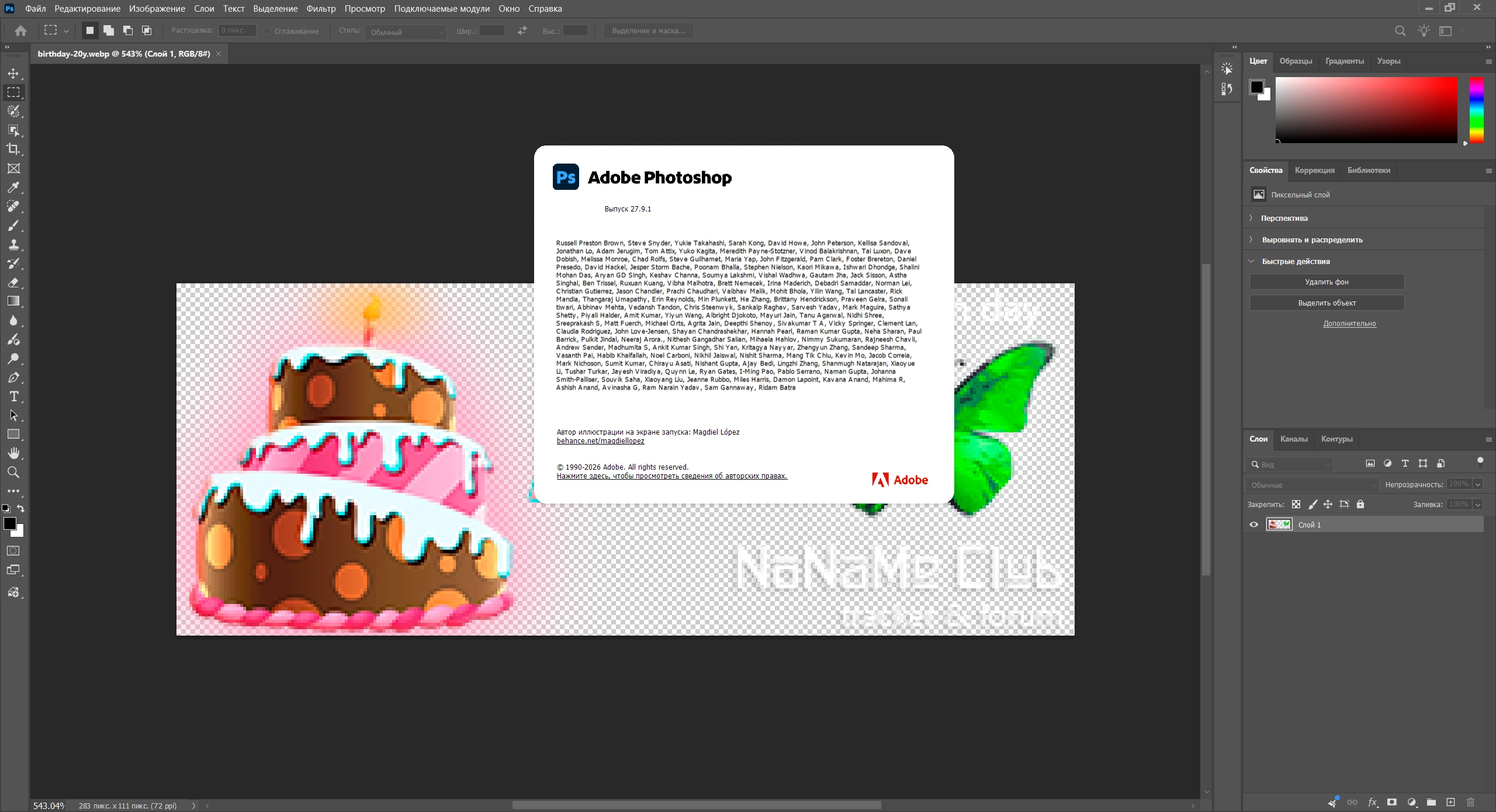The image size is (1496, 812).
Task: Click the hue spectrum slider
Action: (x=1477, y=110)
